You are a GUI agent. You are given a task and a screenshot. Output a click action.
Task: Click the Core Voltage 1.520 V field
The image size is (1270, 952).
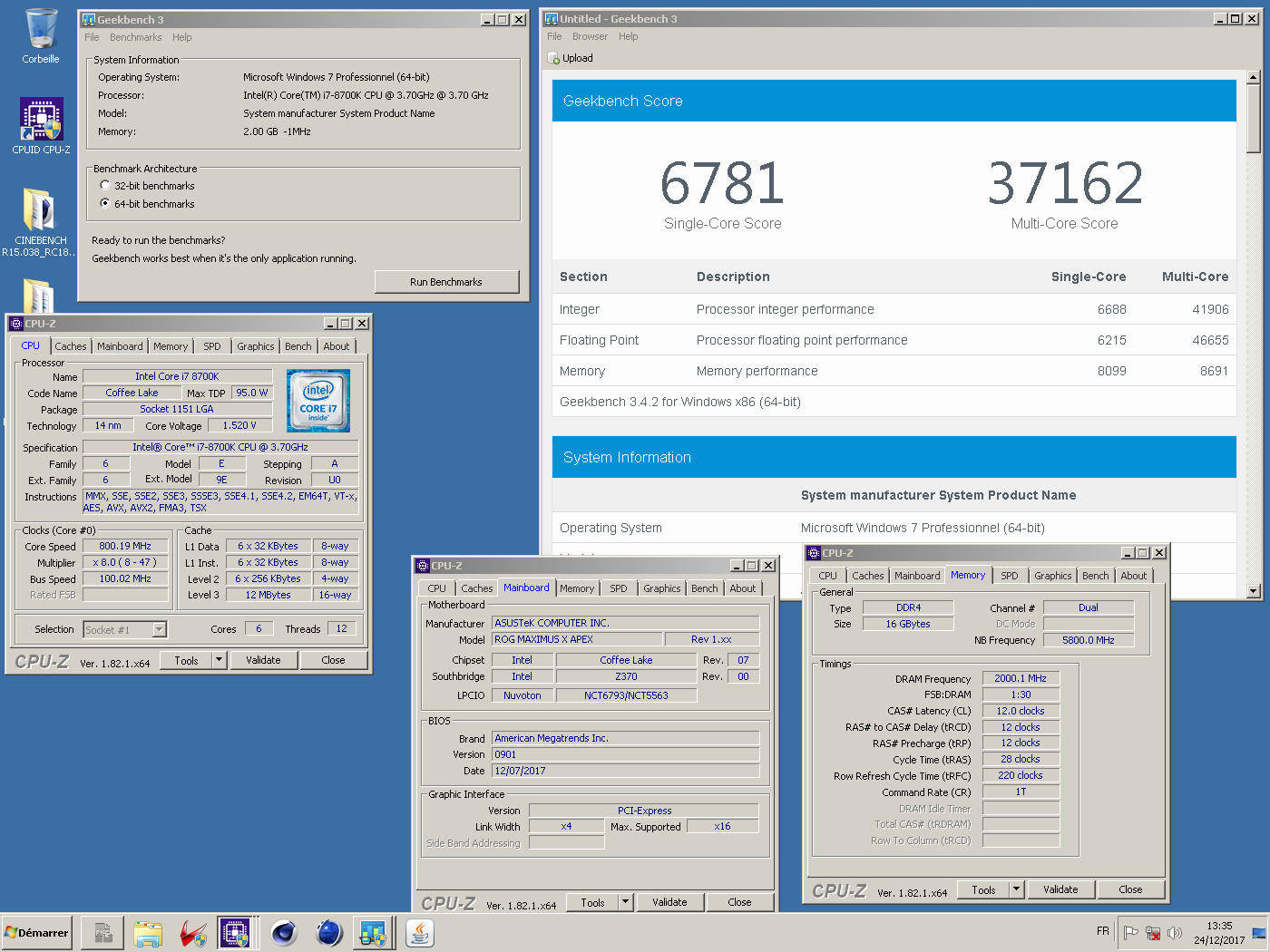(239, 425)
